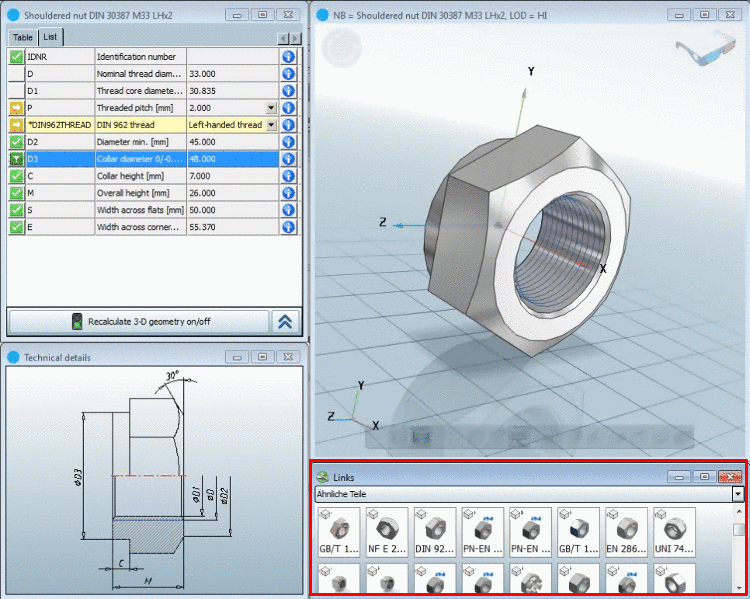Switch to the Table tab
Image resolution: width=750 pixels, height=599 pixels.
click(22, 37)
